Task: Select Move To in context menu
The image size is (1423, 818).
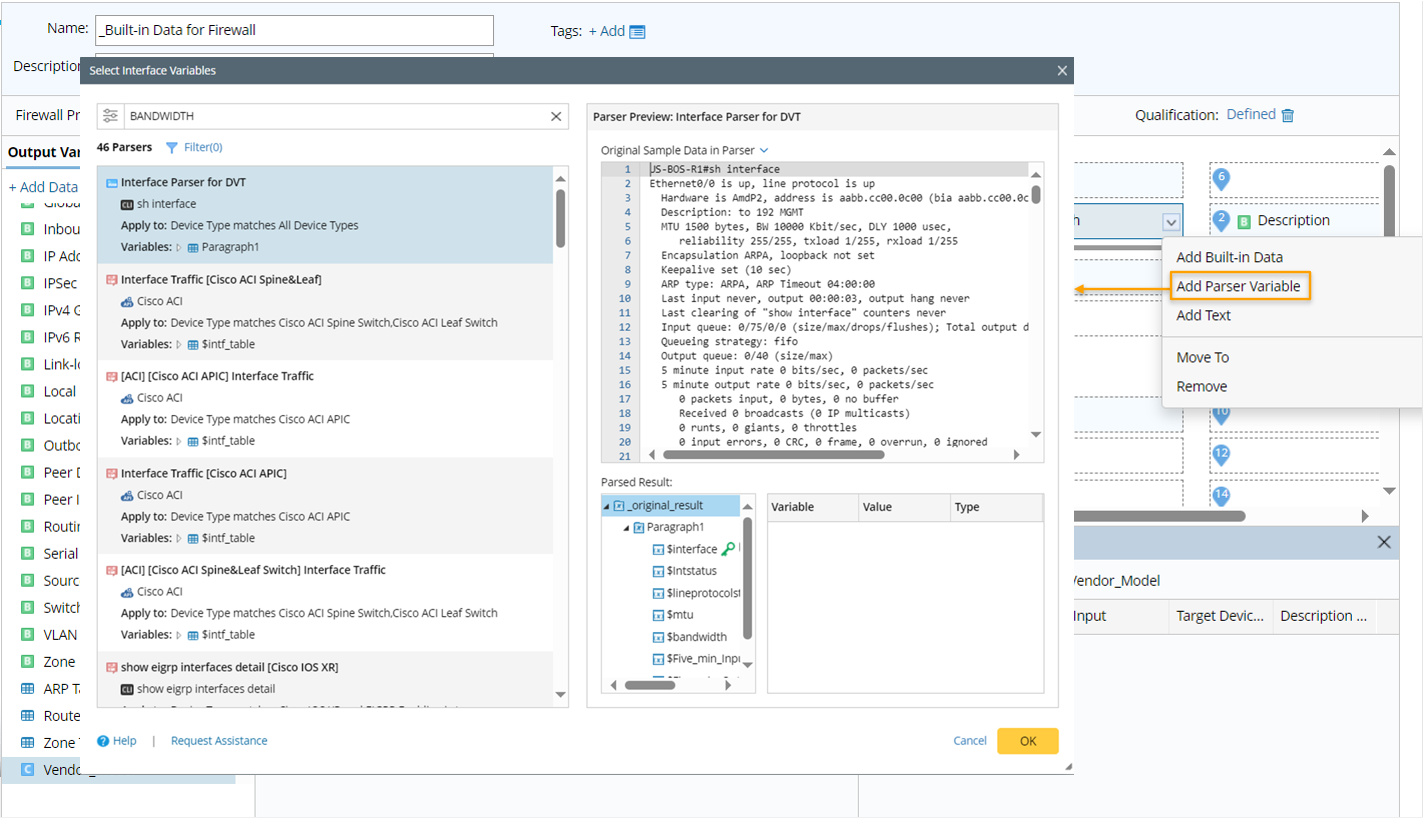Action: [x=1202, y=357]
